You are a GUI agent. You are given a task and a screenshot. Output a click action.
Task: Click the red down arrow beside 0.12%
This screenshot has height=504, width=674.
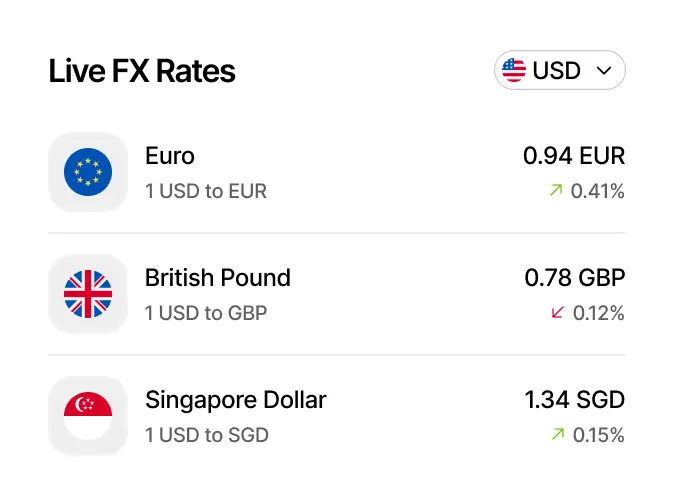click(x=558, y=313)
